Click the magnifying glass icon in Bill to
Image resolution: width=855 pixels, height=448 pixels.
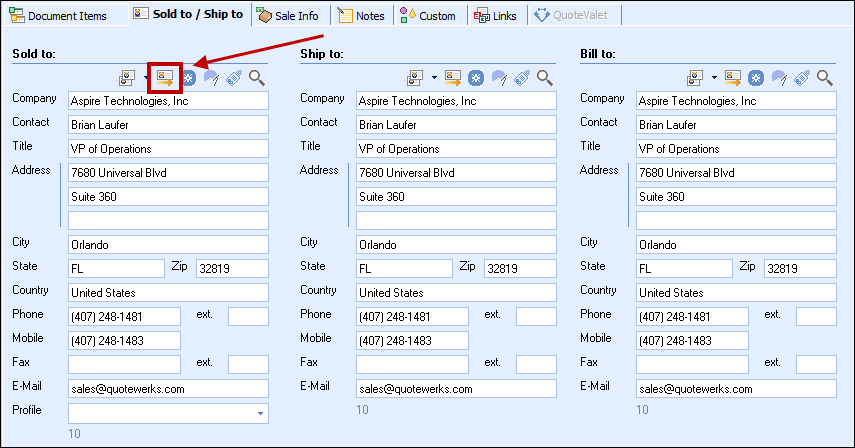pos(825,77)
